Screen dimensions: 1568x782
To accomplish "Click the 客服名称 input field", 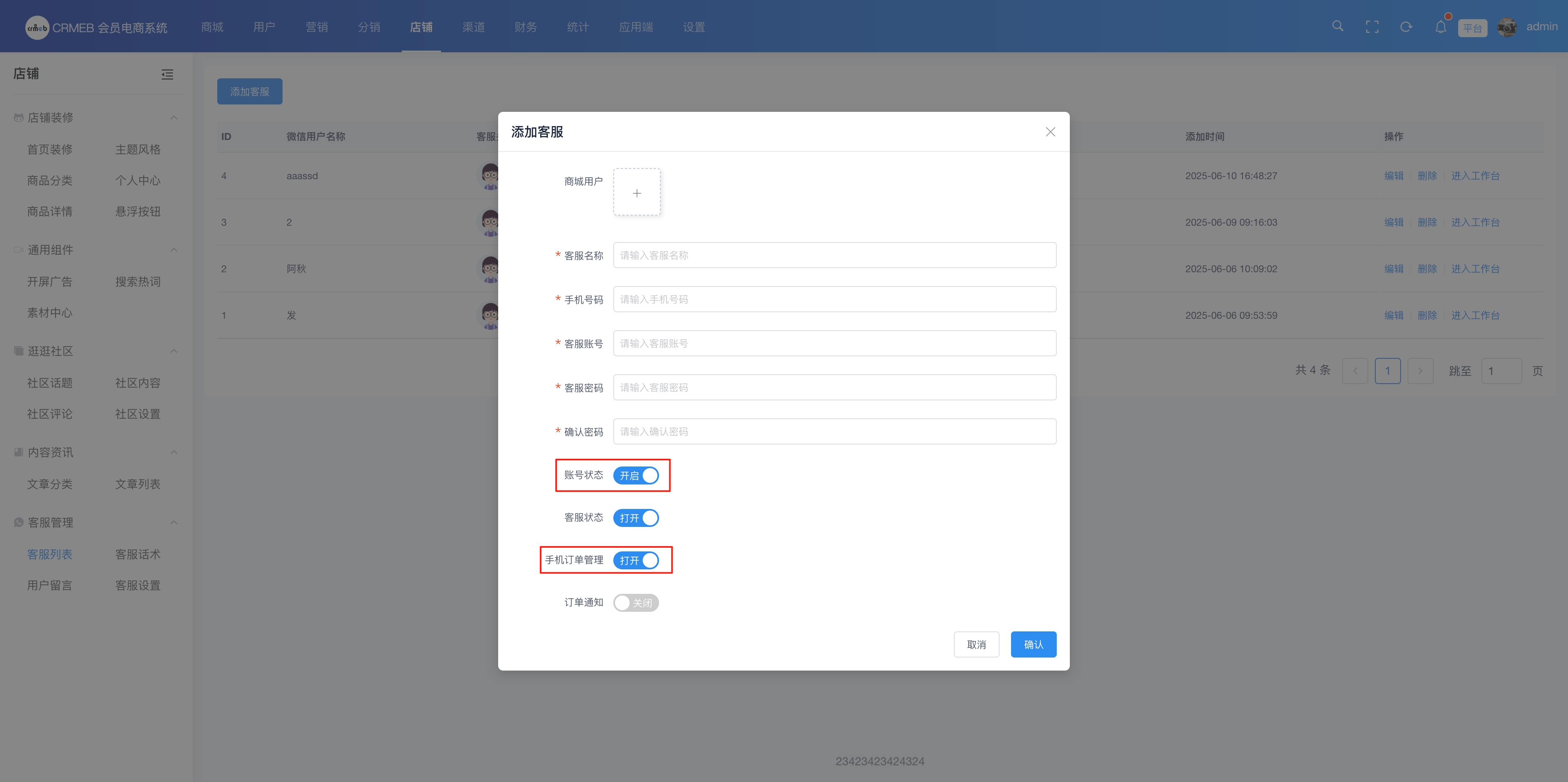I will [835, 255].
